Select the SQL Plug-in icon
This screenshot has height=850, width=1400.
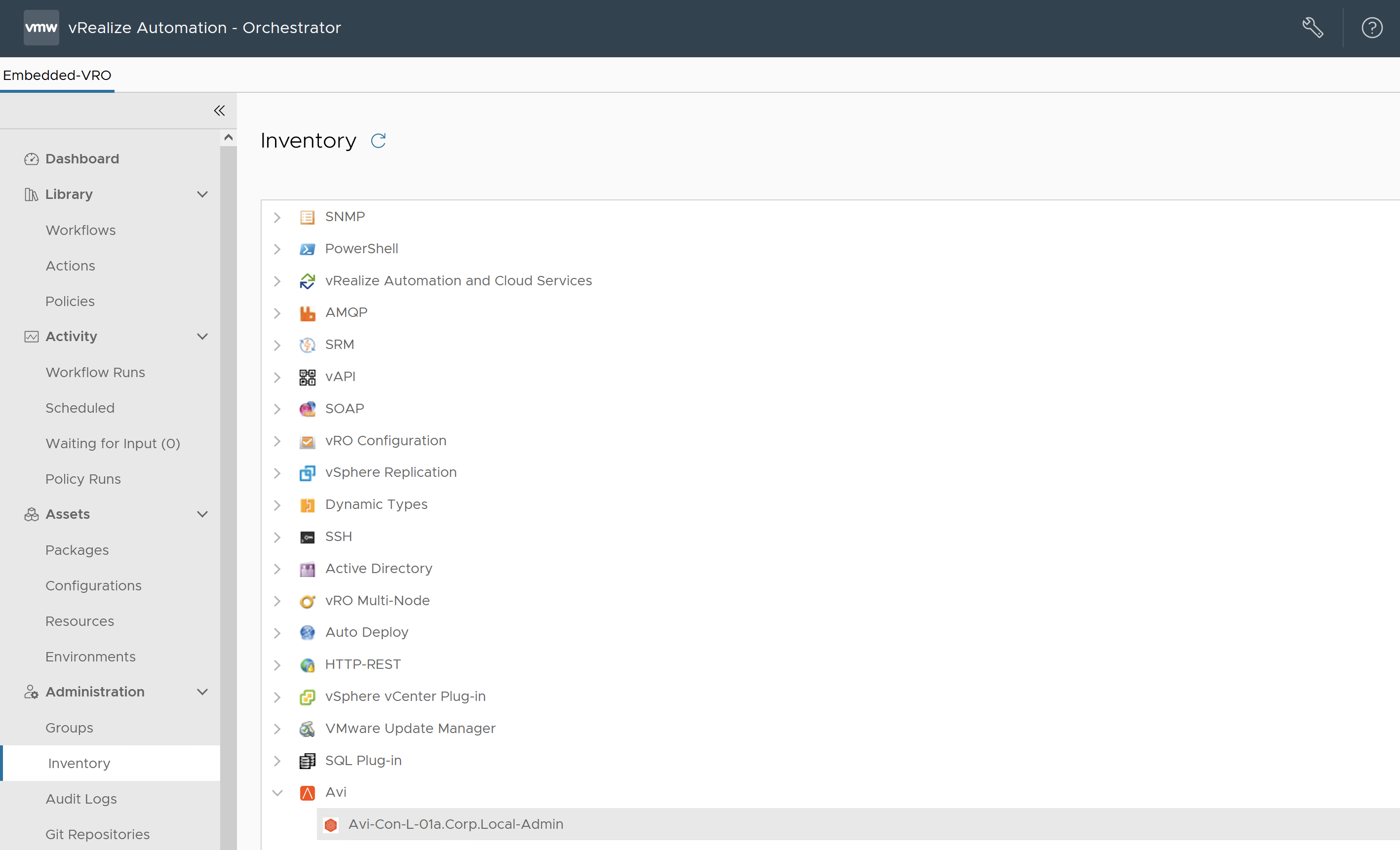tap(308, 761)
